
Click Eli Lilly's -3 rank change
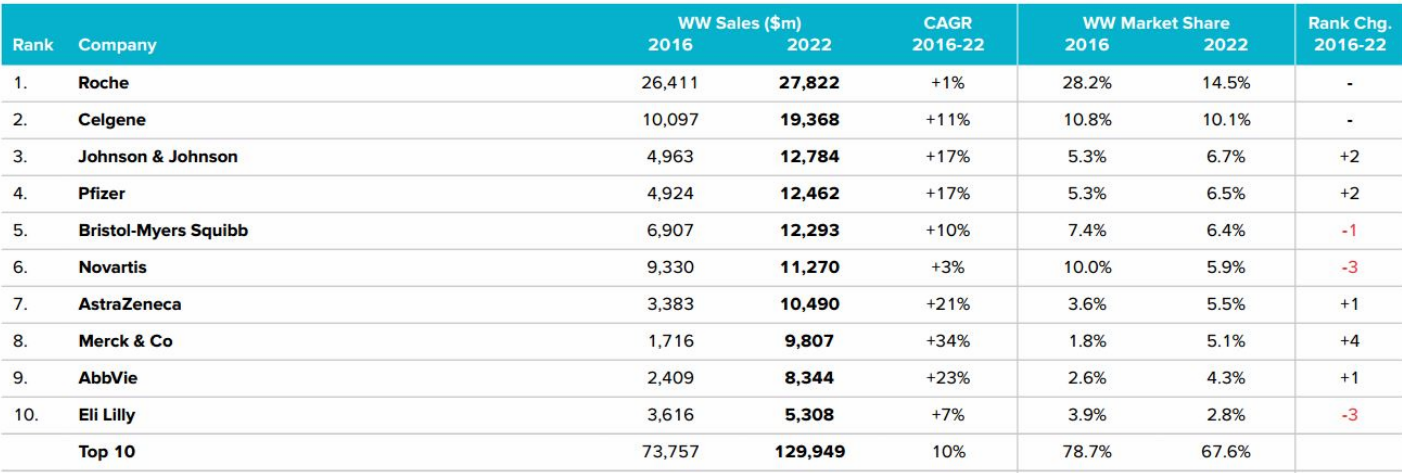1349,415
